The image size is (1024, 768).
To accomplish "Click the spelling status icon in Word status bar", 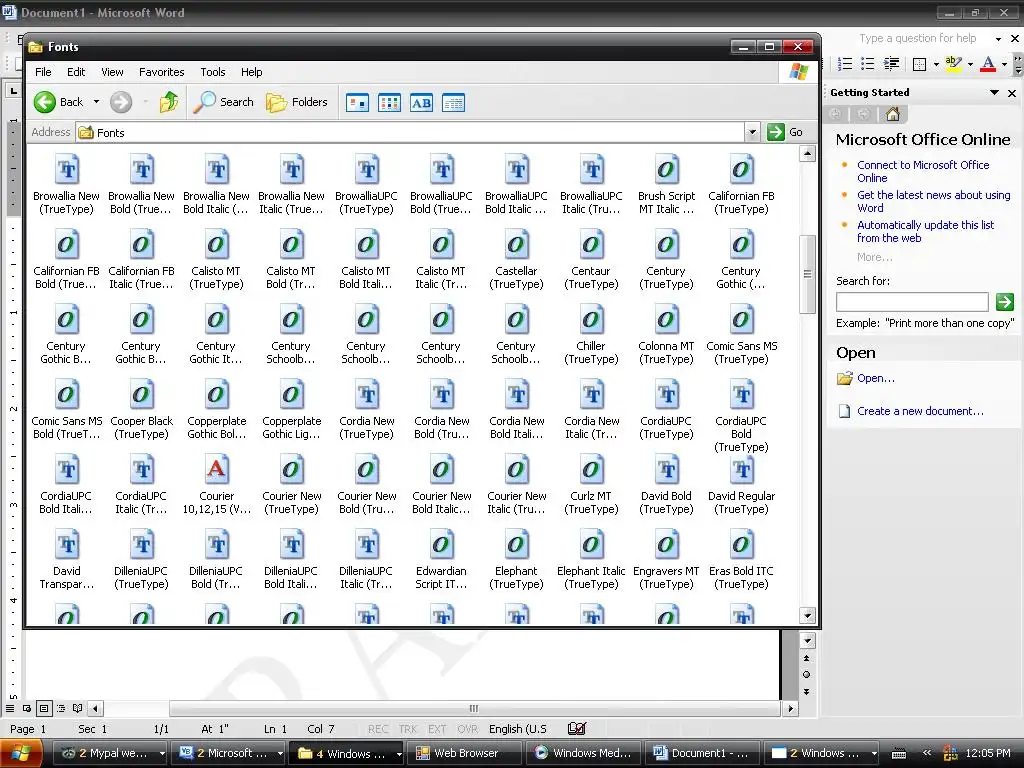I will tap(577, 728).
